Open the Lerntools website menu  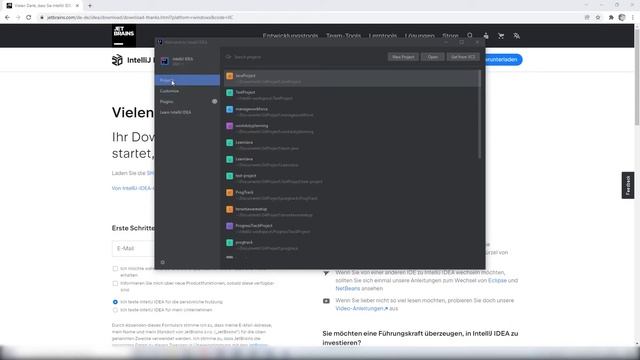pyautogui.click(x=382, y=36)
